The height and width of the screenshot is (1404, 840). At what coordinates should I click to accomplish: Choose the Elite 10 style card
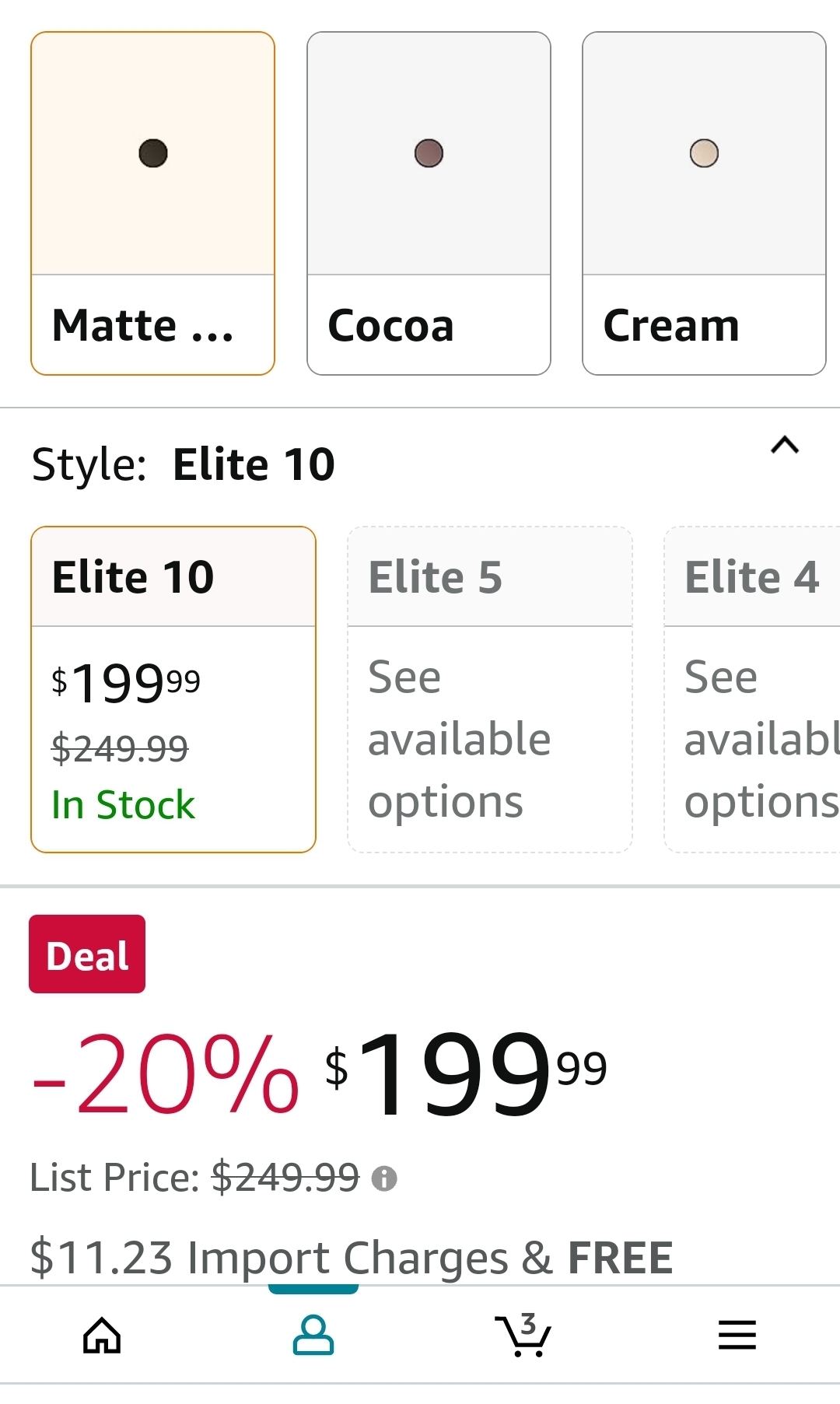[x=173, y=690]
